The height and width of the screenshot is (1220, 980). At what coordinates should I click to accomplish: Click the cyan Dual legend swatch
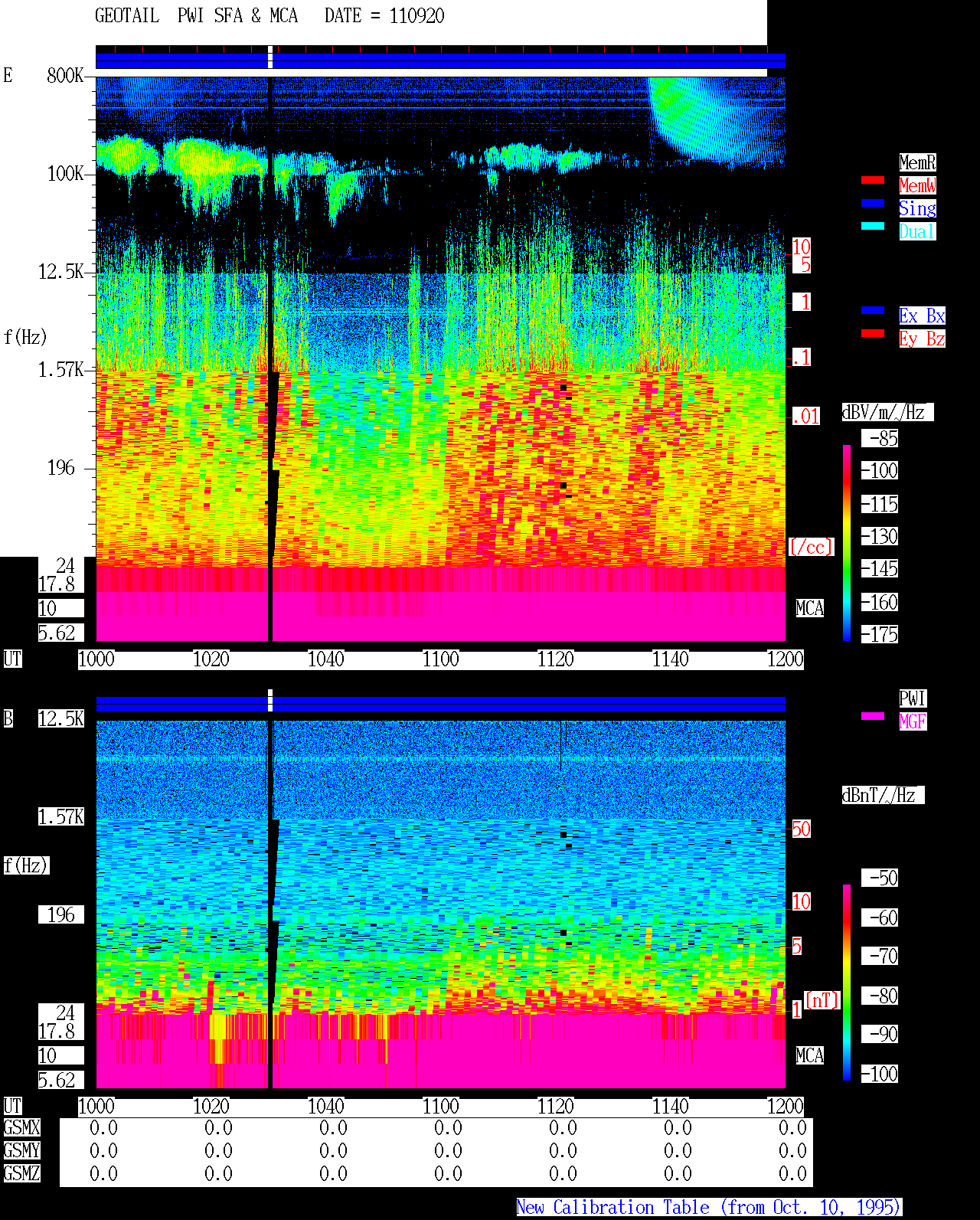click(873, 226)
